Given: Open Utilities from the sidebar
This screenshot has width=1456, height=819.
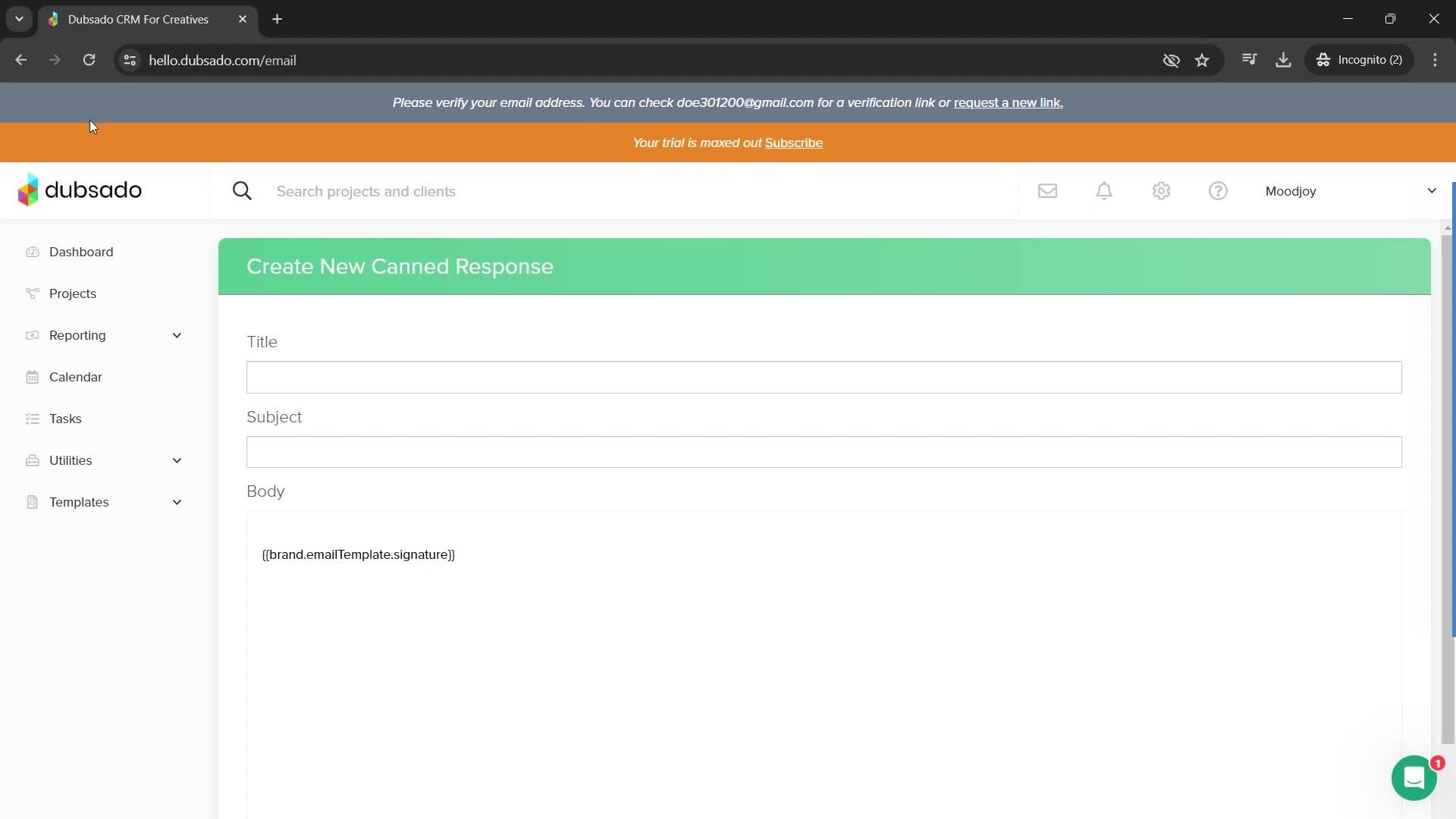Looking at the screenshot, I should click(x=71, y=460).
